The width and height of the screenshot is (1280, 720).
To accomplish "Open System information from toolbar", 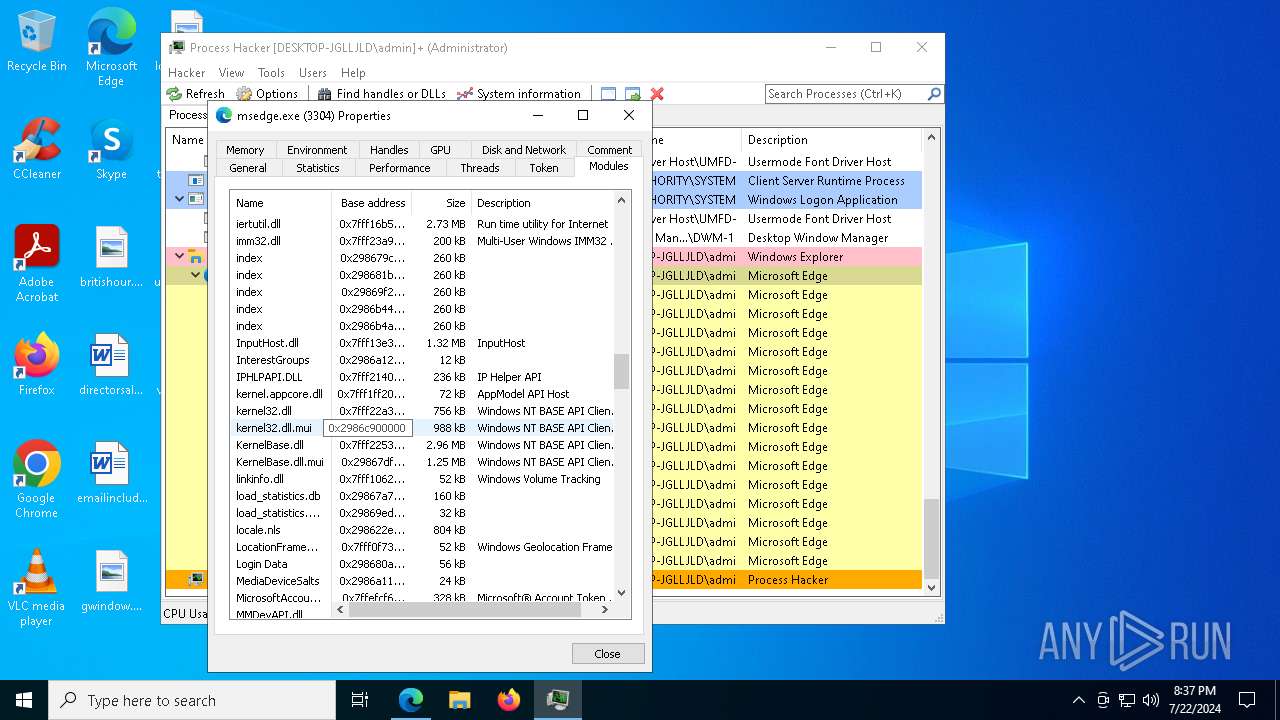I will click(x=518, y=94).
